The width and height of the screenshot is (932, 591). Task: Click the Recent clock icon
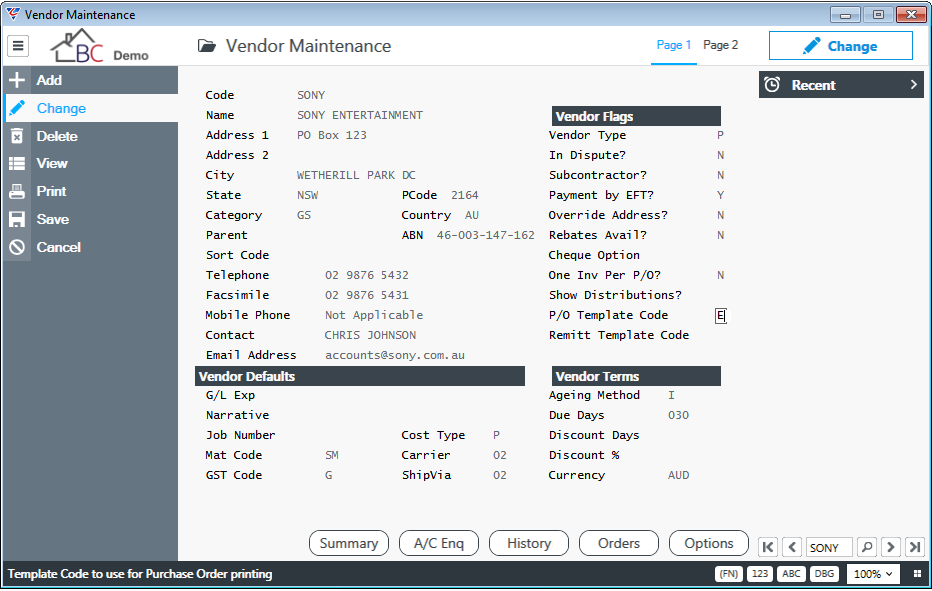click(x=772, y=85)
